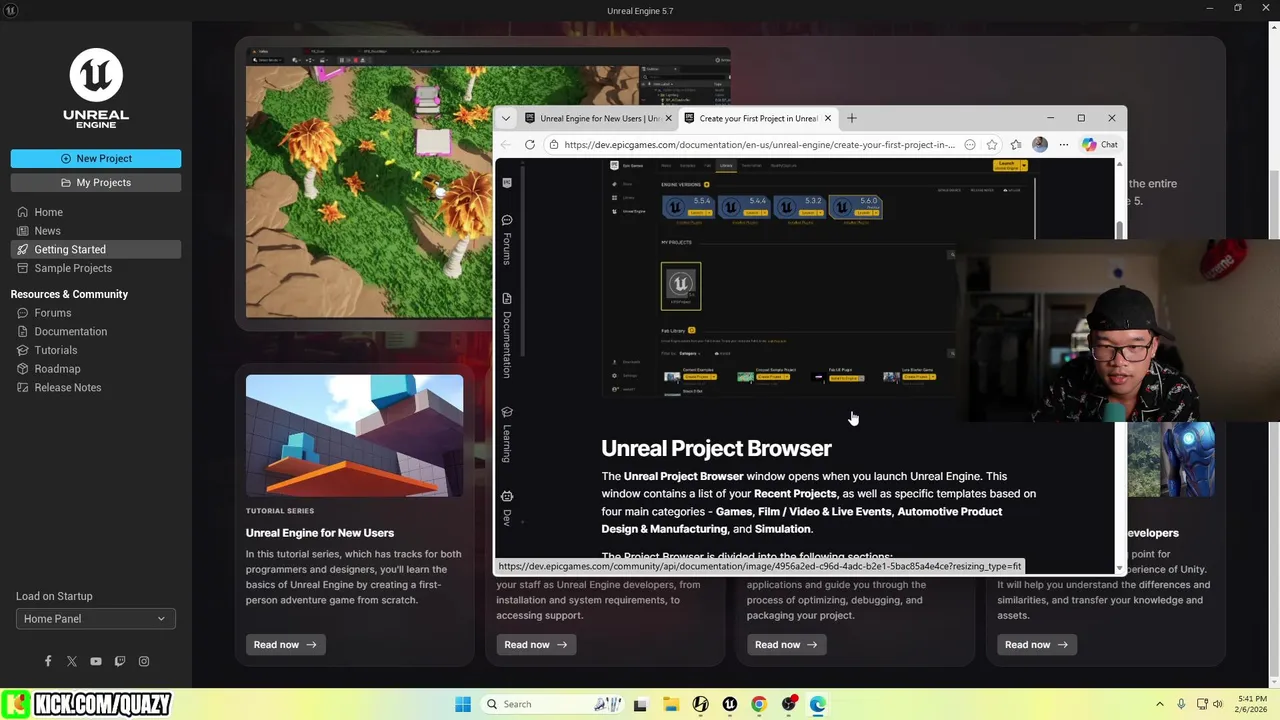Close the Create your First Project tab
The height and width of the screenshot is (720, 1280).
tap(828, 118)
